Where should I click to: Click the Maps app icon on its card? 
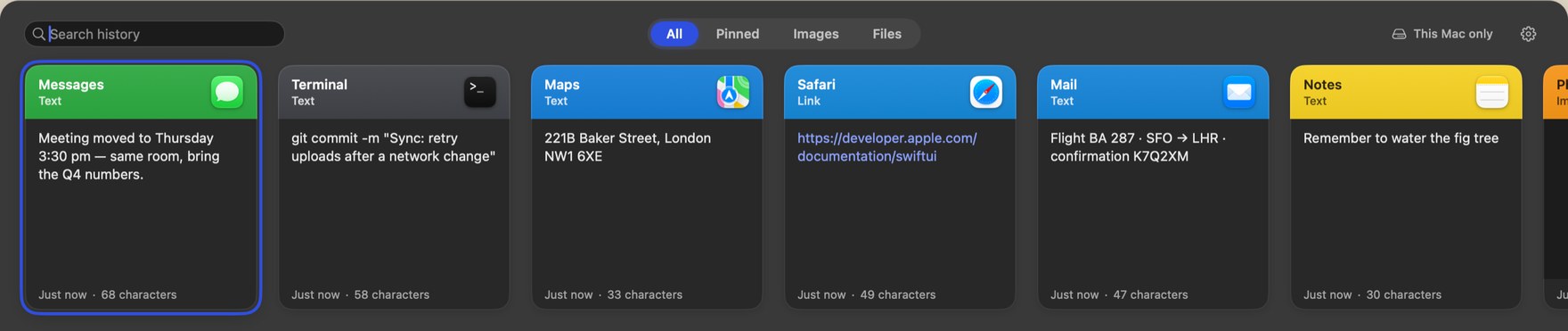[733, 92]
